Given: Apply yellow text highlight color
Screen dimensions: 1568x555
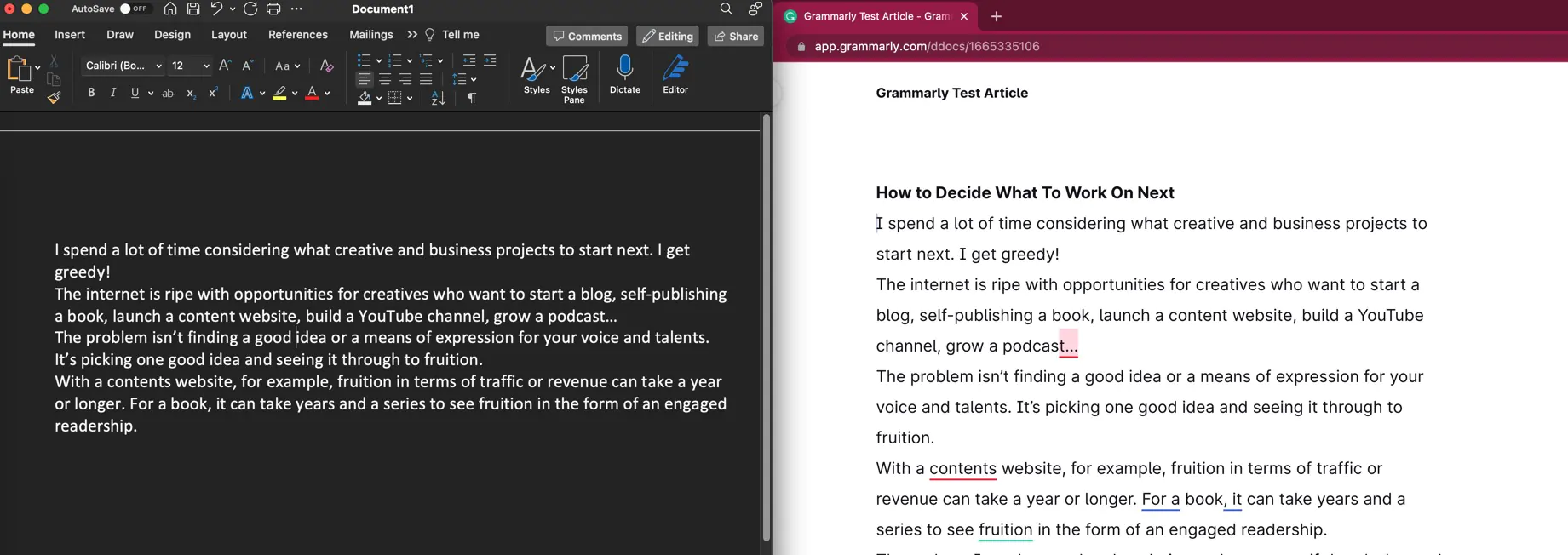Looking at the screenshot, I should (x=279, y=94).
